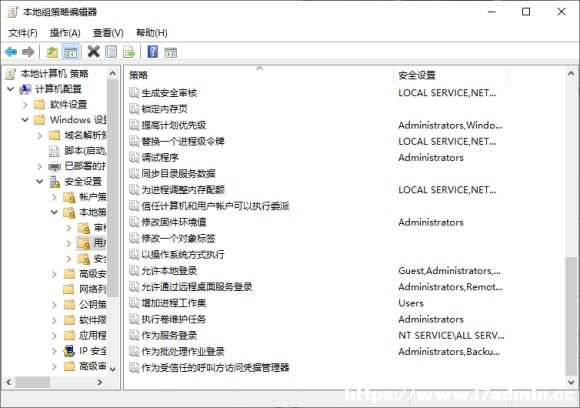Click the blue Back arrow in toolbar

[x=11, y=52]
